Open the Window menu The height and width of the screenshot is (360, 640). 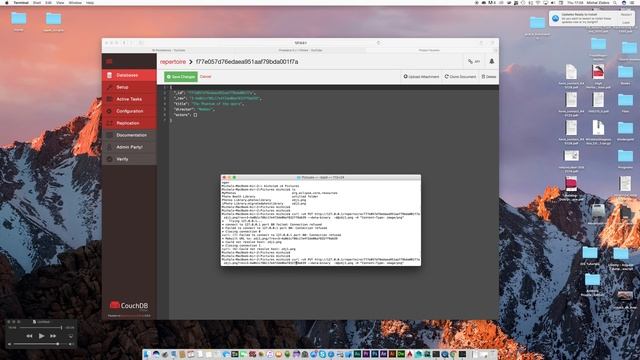pyautogui.click(x=75, y=2)
